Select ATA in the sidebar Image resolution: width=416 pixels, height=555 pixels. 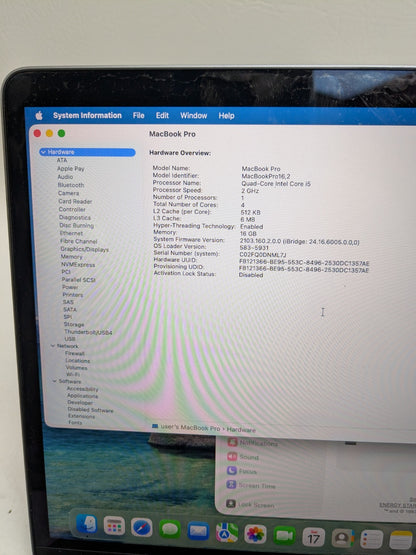tap(62, 160)
